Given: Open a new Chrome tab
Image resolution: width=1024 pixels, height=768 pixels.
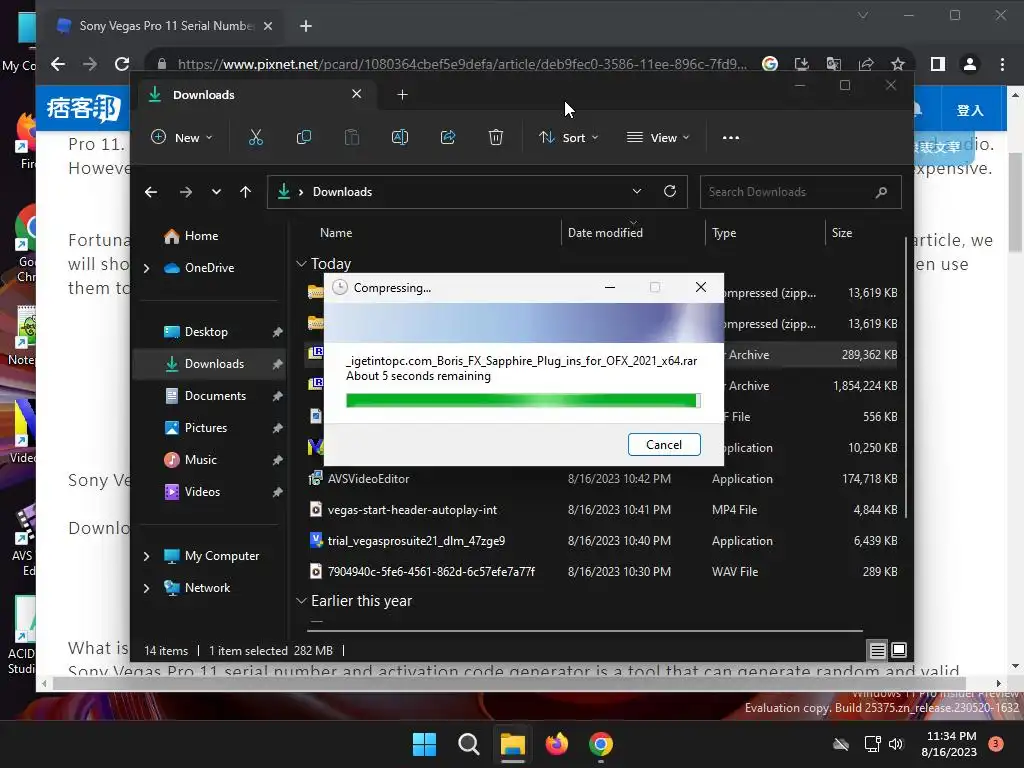Looking at the screenshot, I should click(x=306, y=26).
